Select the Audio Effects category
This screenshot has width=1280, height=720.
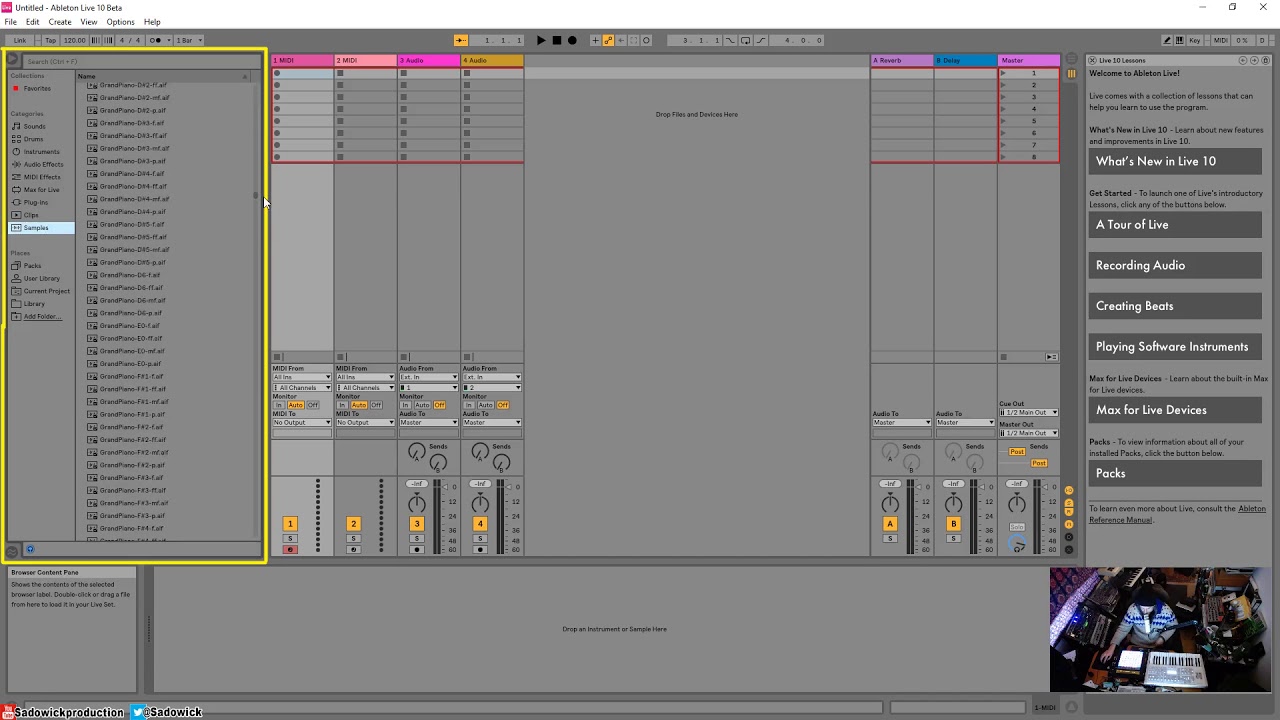point(43,164)
